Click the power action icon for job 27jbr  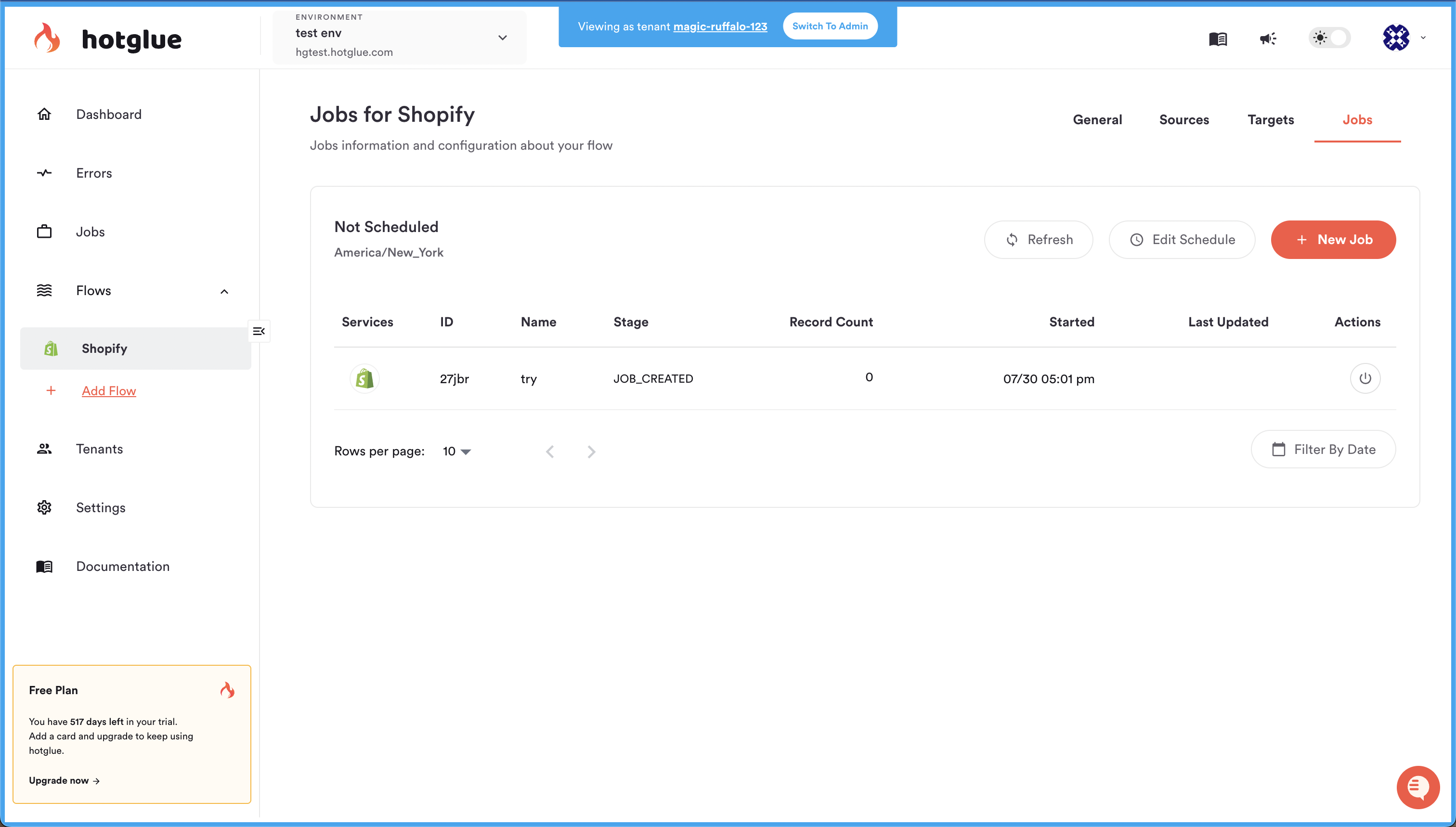point(1365,378)
